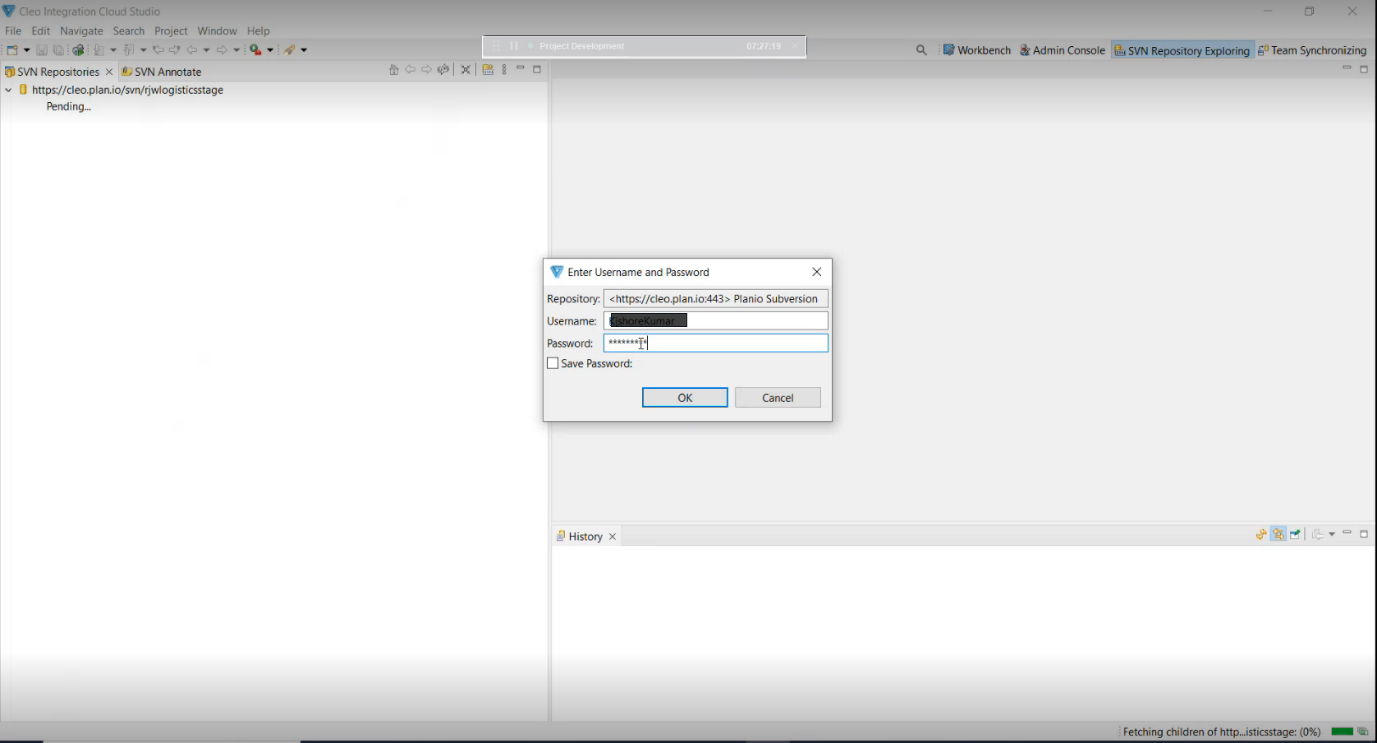Maximize the History panel
The width and height of the screenshot is (1377, 743).
(1364, 534)
